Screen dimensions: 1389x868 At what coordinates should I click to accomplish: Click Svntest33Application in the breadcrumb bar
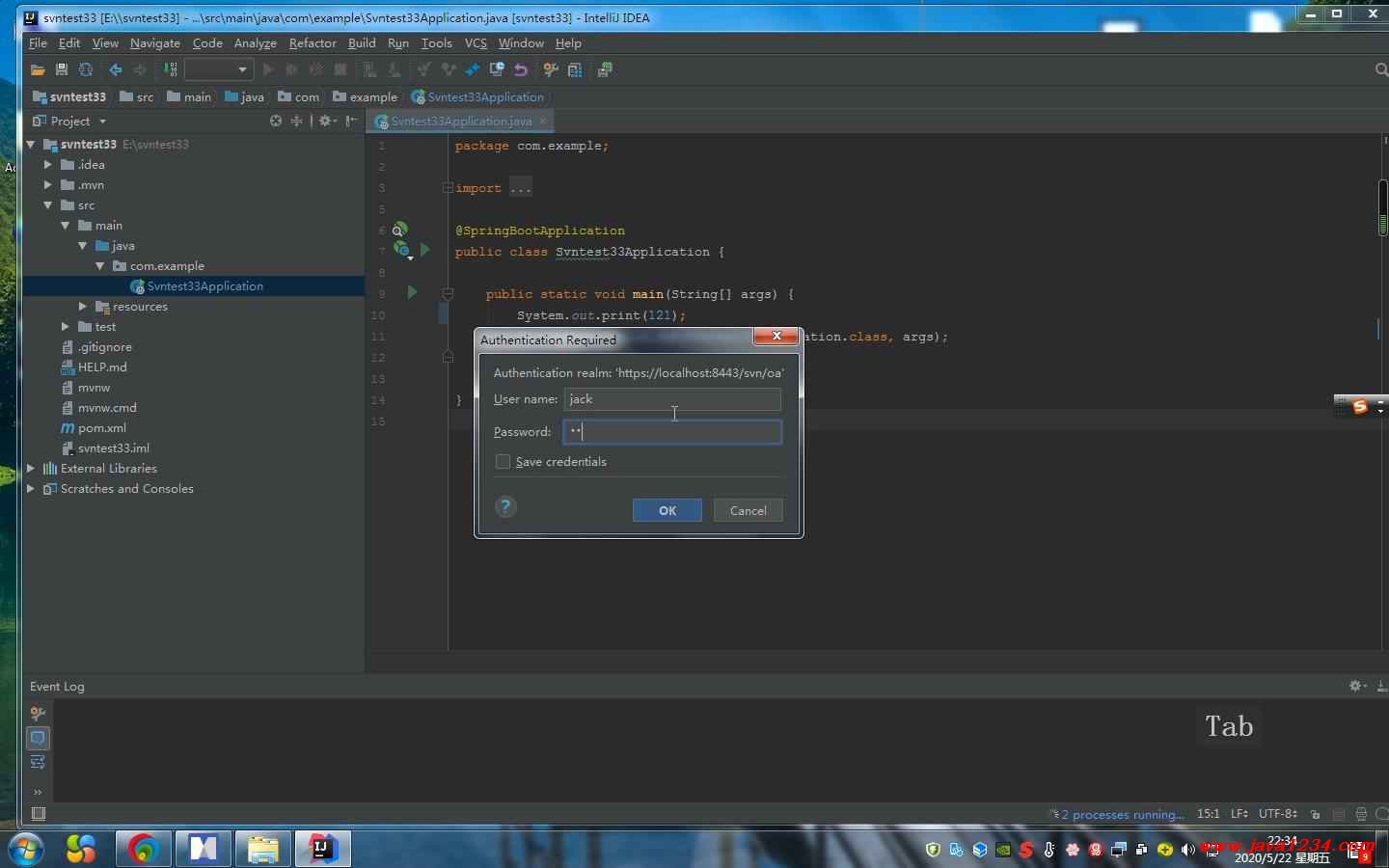[x=477, y=97]
